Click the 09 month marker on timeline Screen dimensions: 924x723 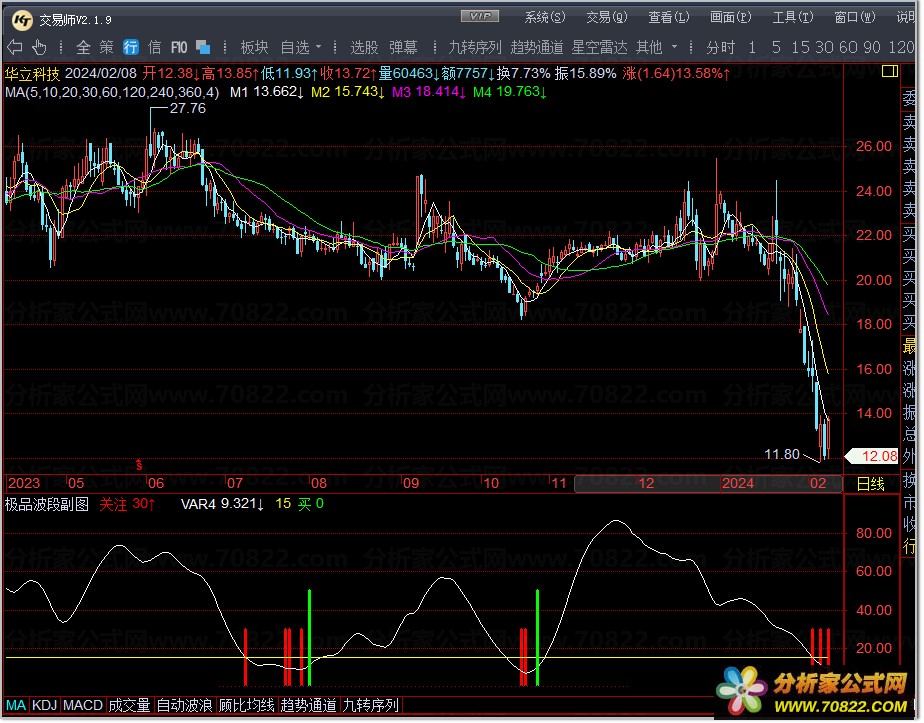pyautogui.click(x=411, y=484)
